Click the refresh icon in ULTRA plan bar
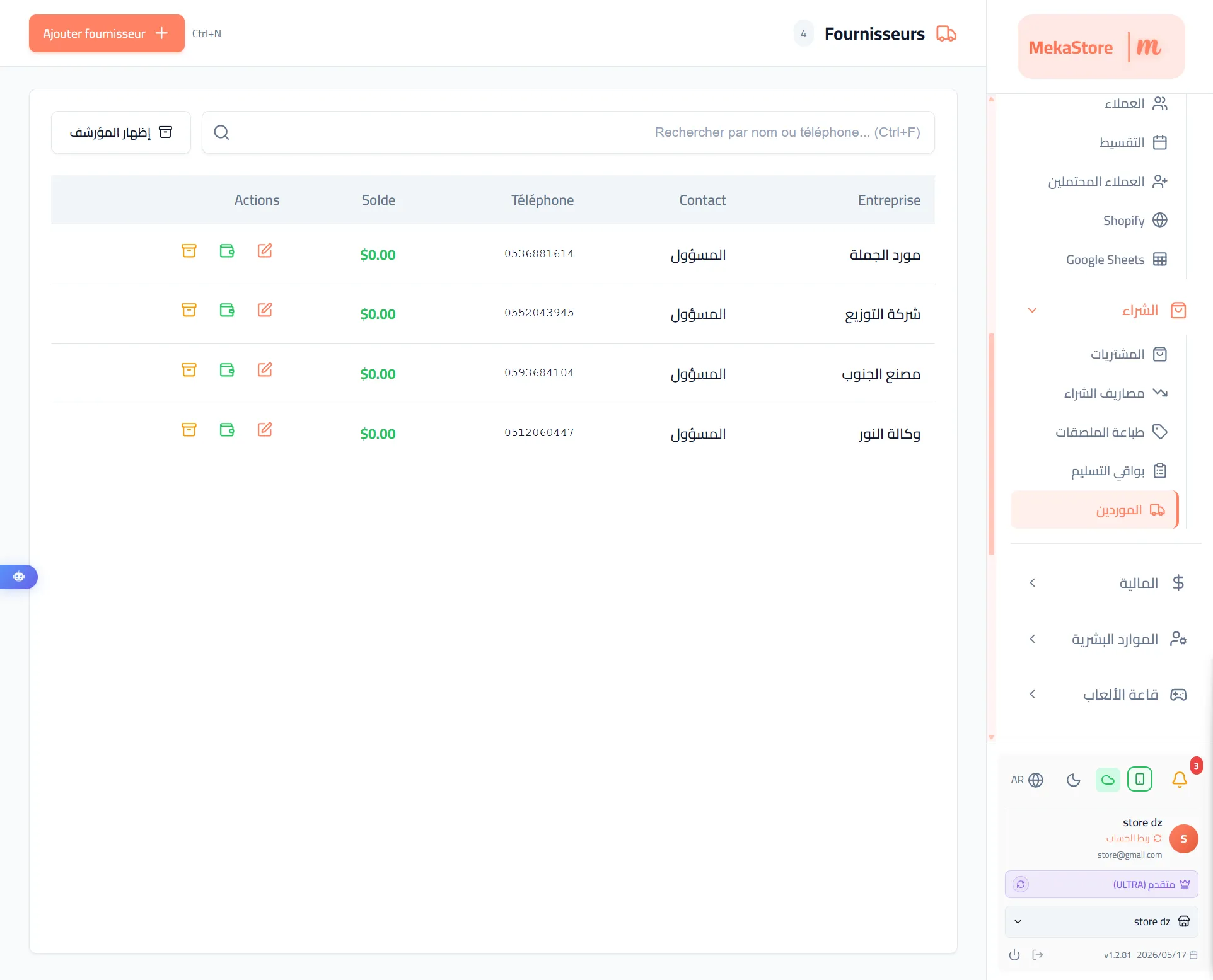1213x980 pixels. tap(1021, 884)
